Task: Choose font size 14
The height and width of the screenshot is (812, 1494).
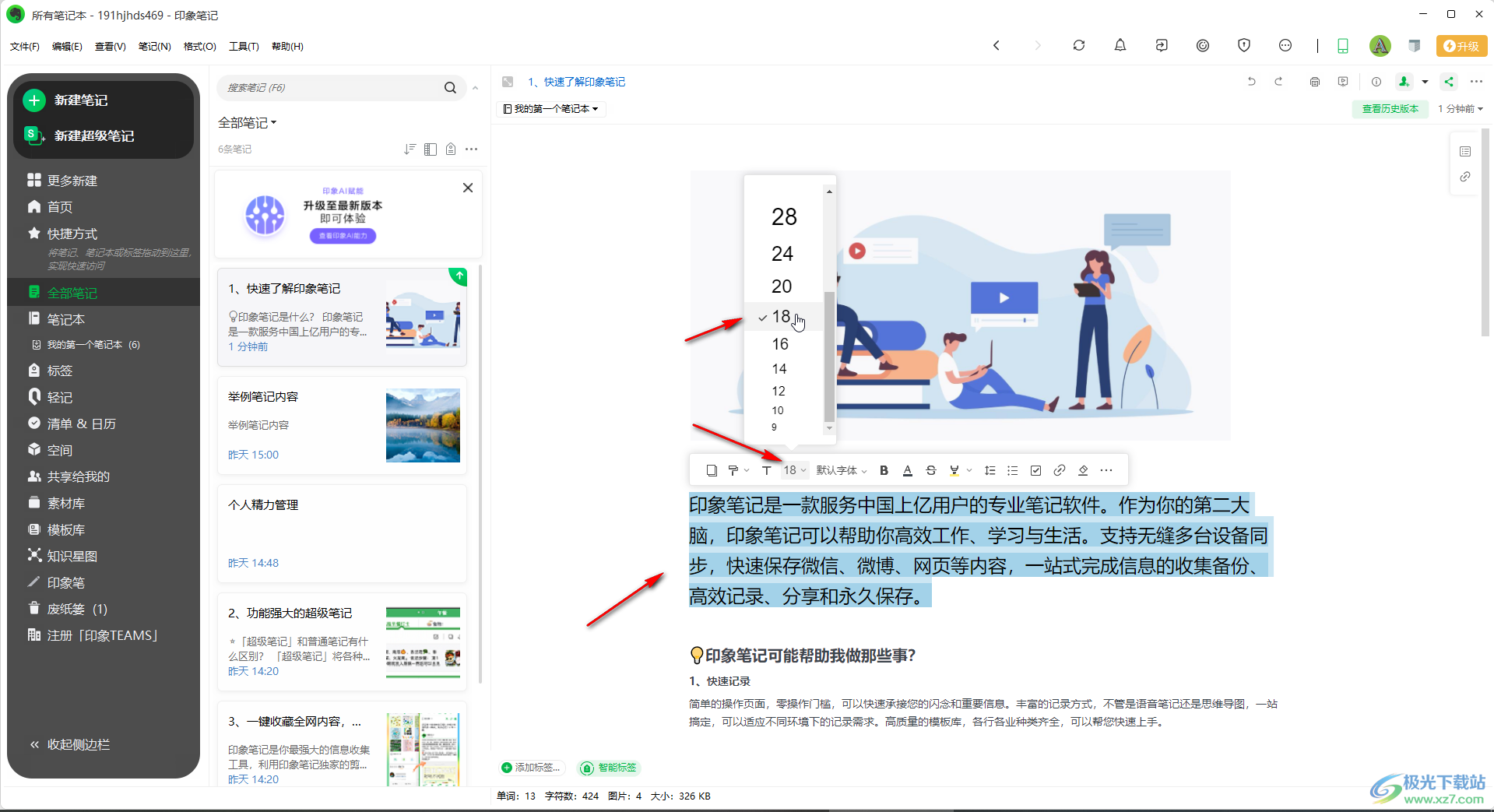Action: coord(779,369)
